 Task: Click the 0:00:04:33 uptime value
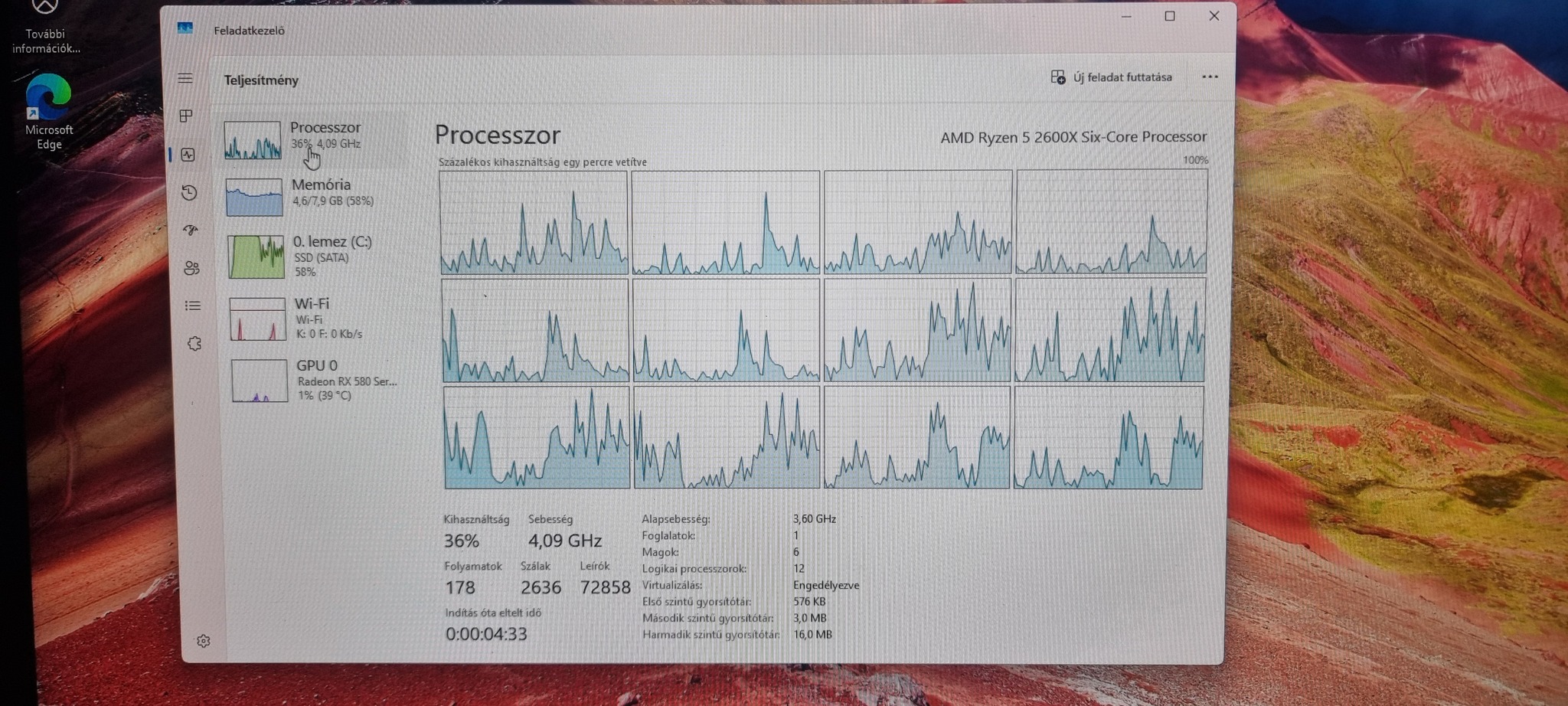487,634
